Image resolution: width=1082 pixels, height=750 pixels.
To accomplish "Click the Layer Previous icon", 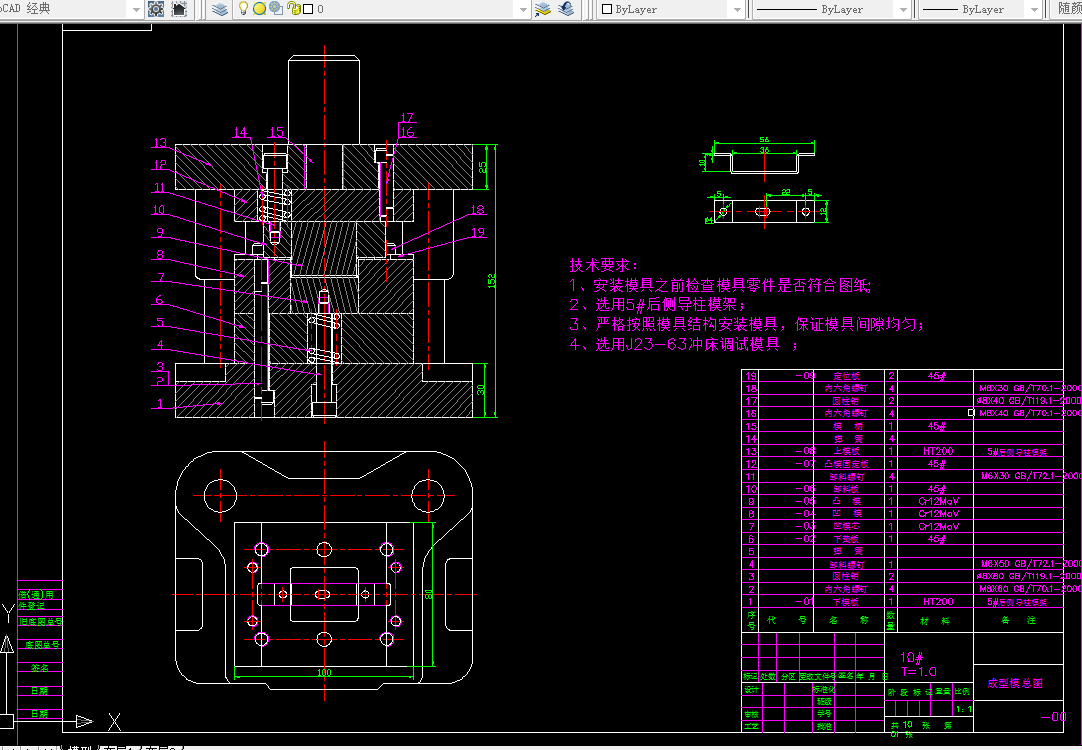I will (567, 9).
